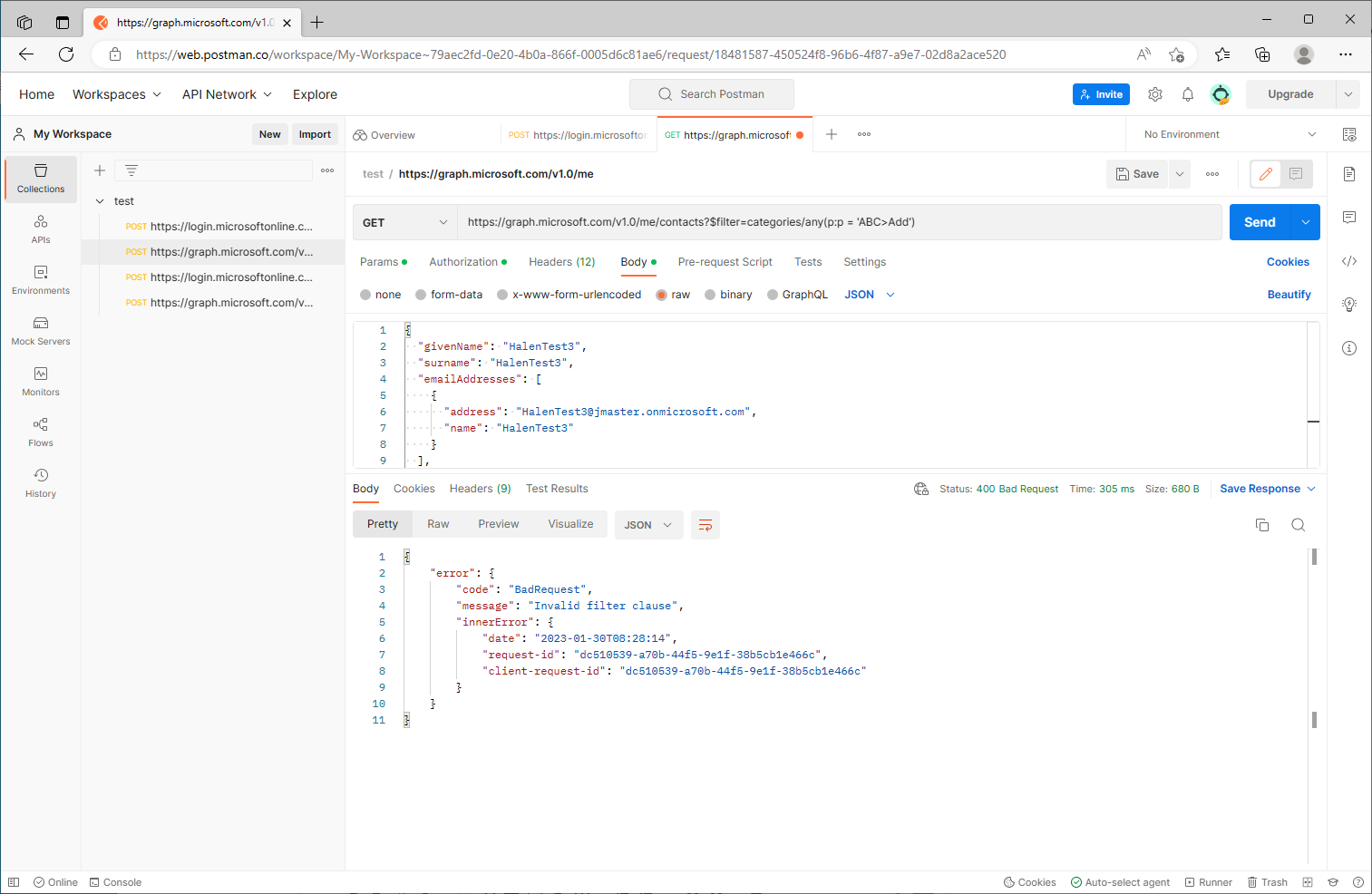Switch to the Authorization tab

462,261
